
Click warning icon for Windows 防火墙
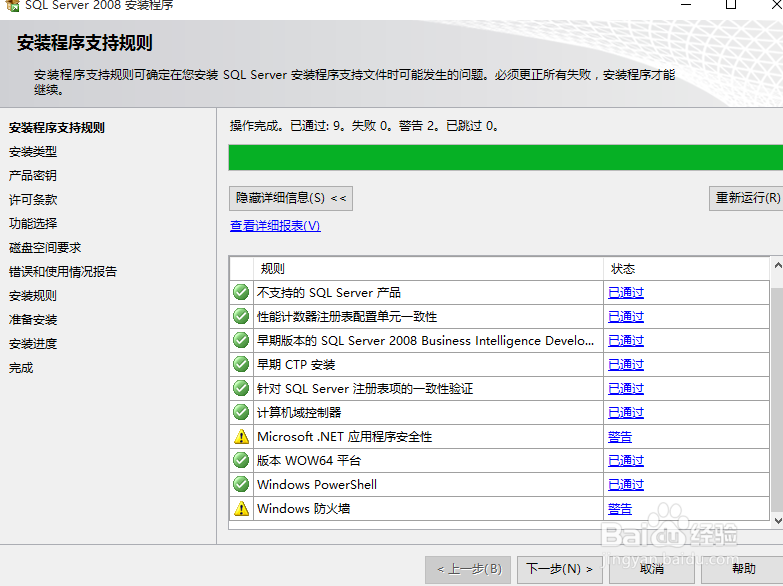click(x=242, y=509)
